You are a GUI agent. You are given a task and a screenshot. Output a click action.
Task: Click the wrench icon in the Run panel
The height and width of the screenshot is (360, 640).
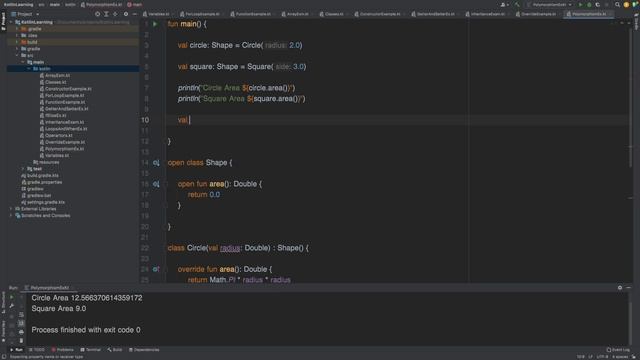[12, 306]
